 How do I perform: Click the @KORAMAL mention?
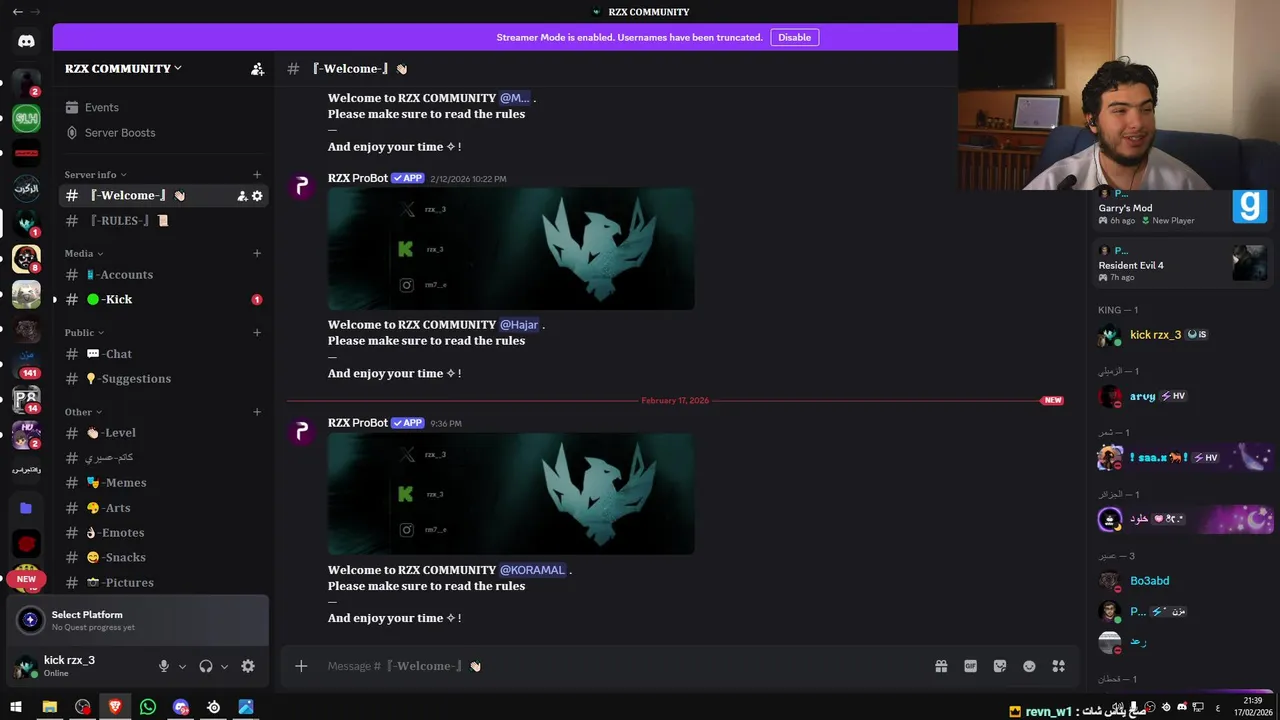click(532, 570)
